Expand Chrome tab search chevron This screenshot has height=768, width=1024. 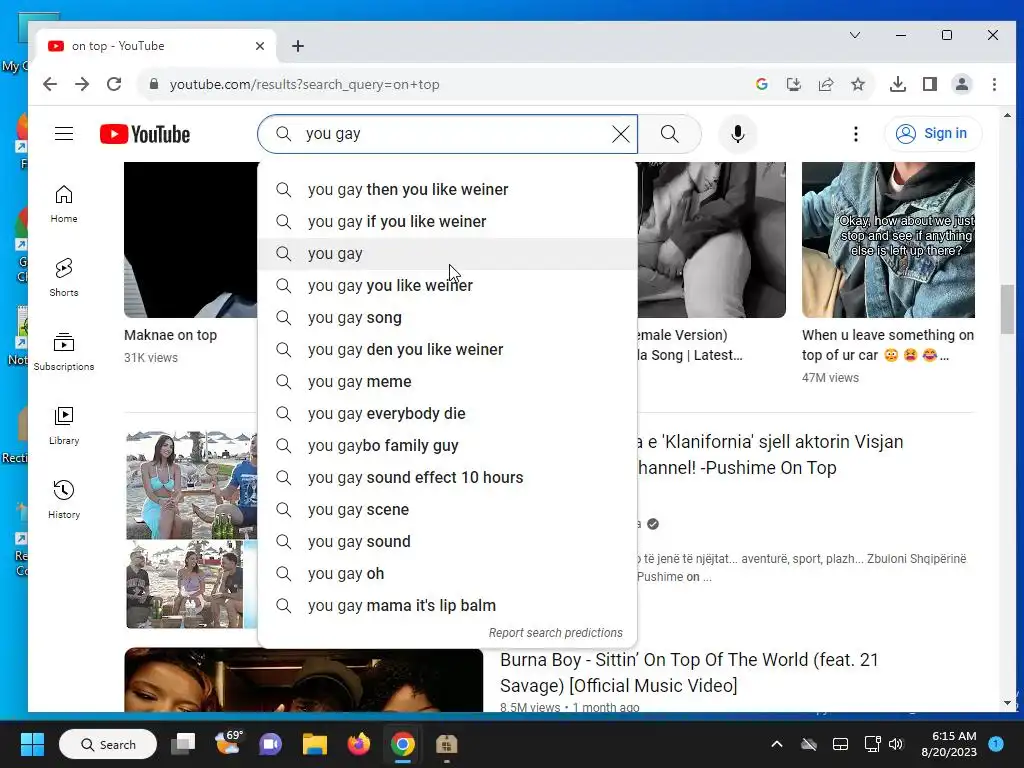point(855,35)
